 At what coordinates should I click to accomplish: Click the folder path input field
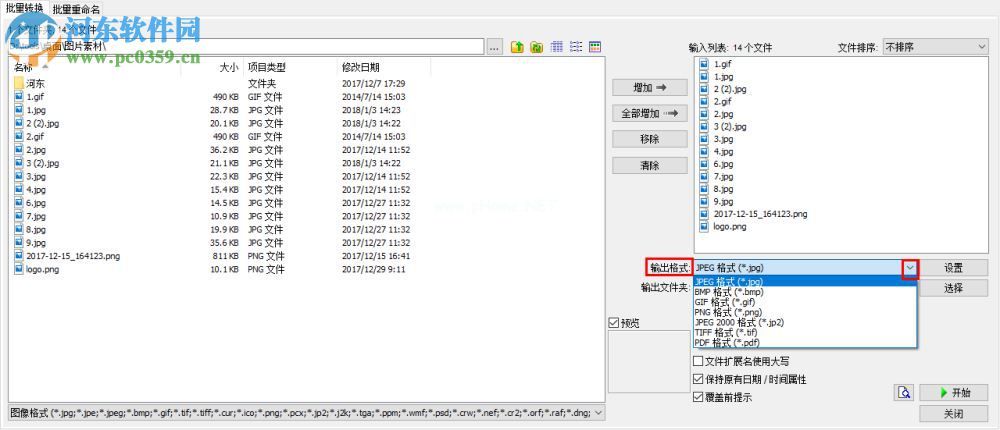click(247, 47)
